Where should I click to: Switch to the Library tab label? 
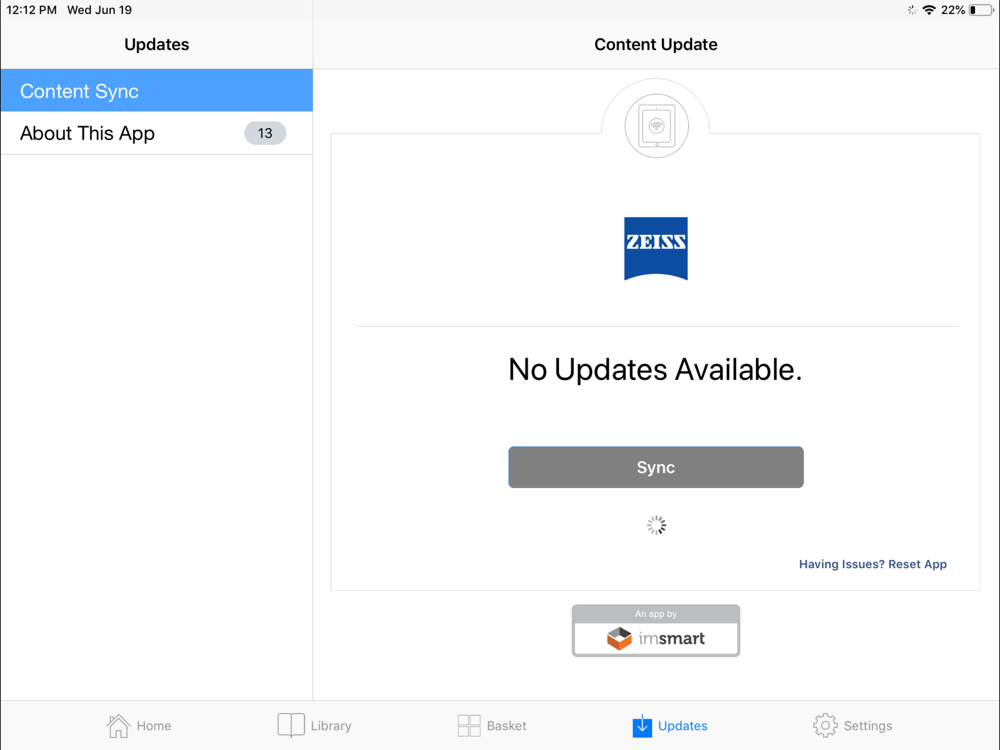(331, 726)
